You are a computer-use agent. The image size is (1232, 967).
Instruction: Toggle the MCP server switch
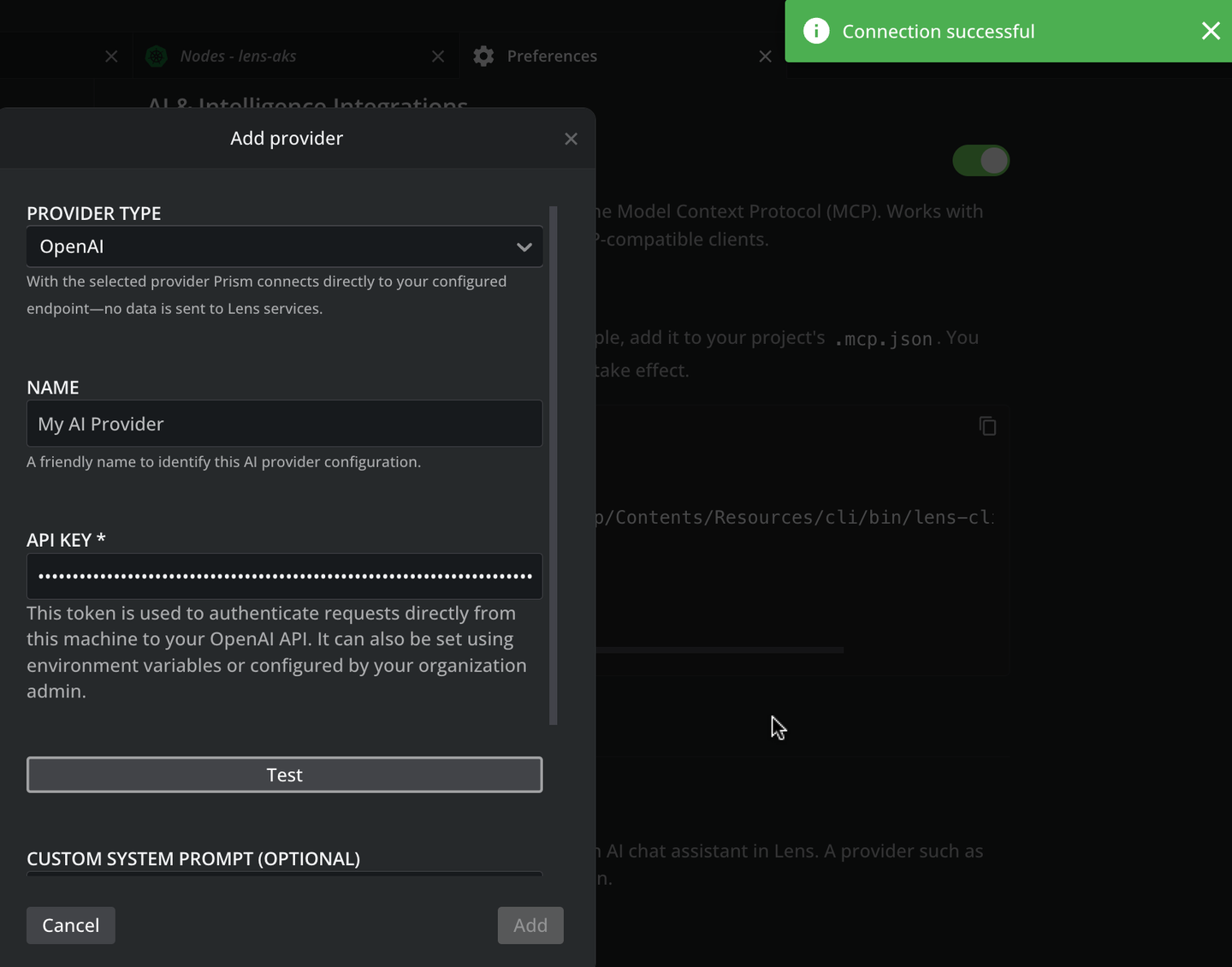click(x=981, y=161)
